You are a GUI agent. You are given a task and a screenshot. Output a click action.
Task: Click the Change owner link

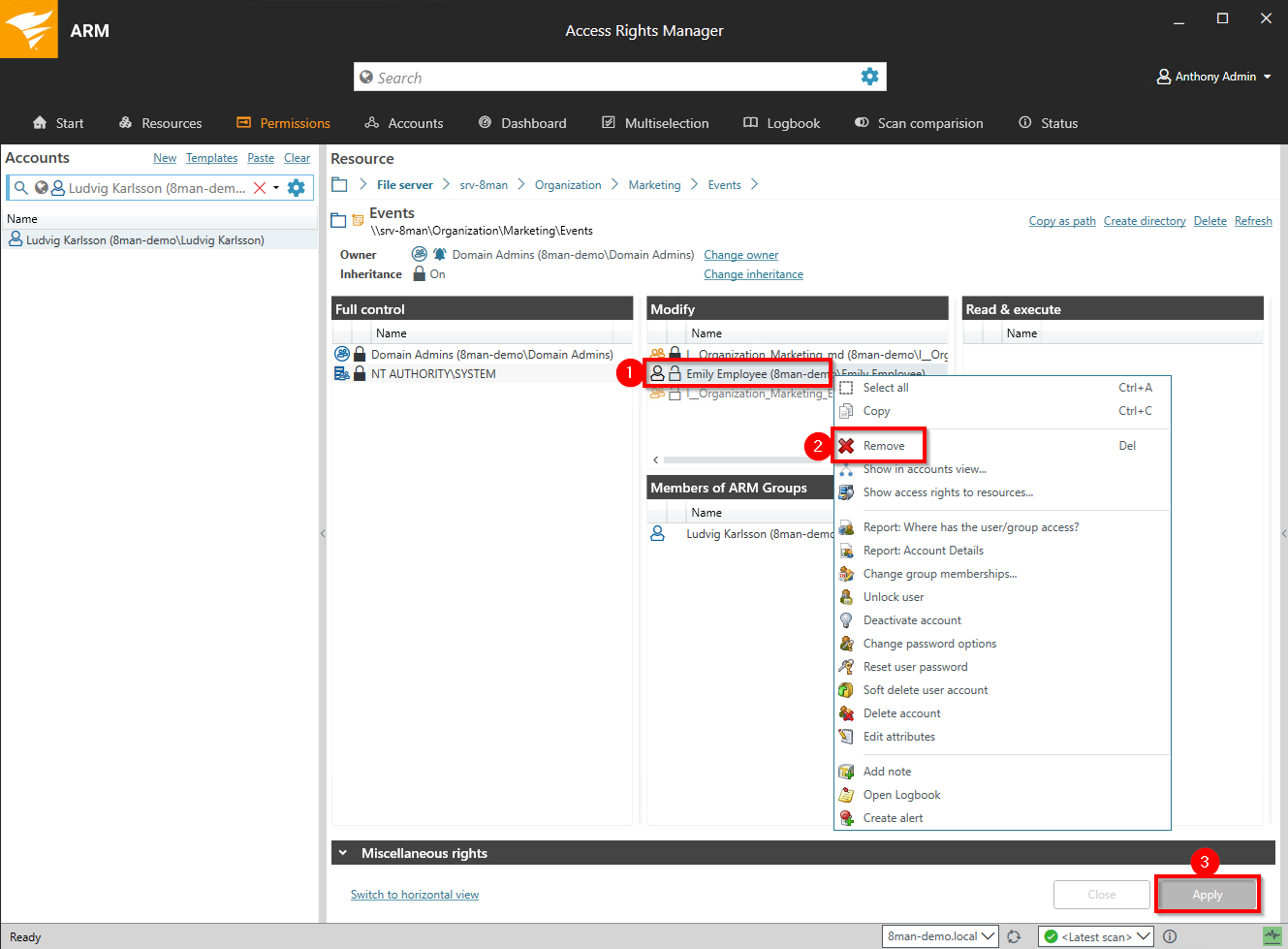tap(740, 255)
